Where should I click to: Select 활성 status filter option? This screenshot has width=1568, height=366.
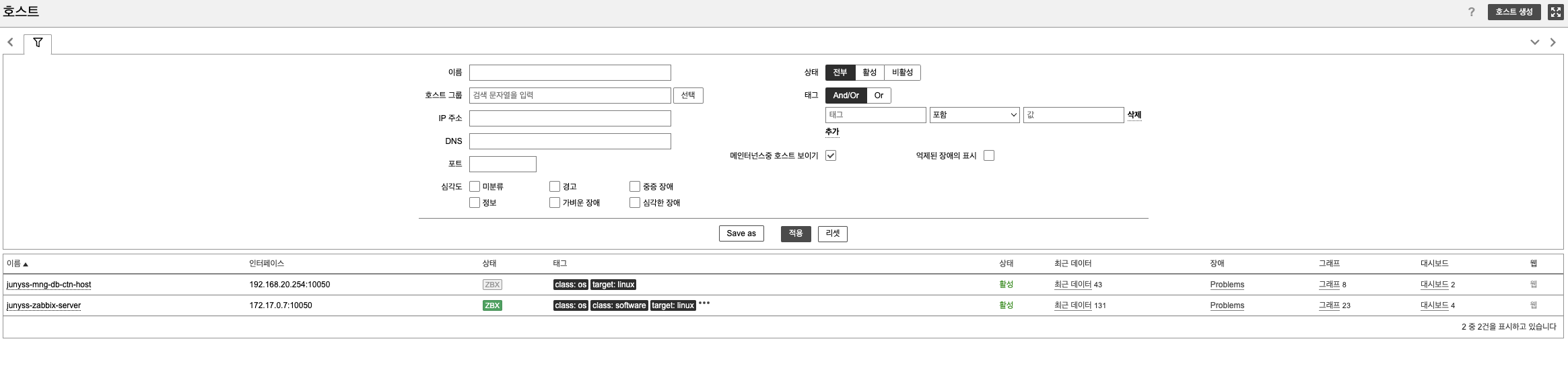pos(870,73)
